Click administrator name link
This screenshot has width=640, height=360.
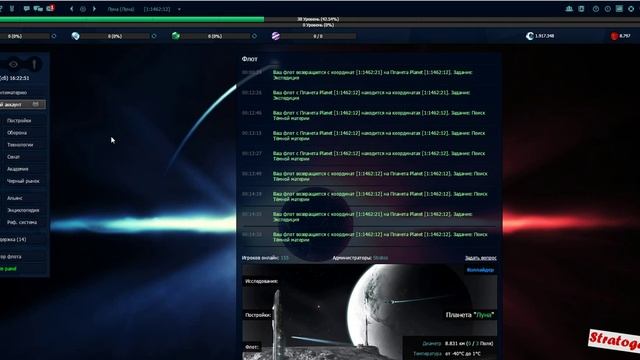(x=380, y=258)
